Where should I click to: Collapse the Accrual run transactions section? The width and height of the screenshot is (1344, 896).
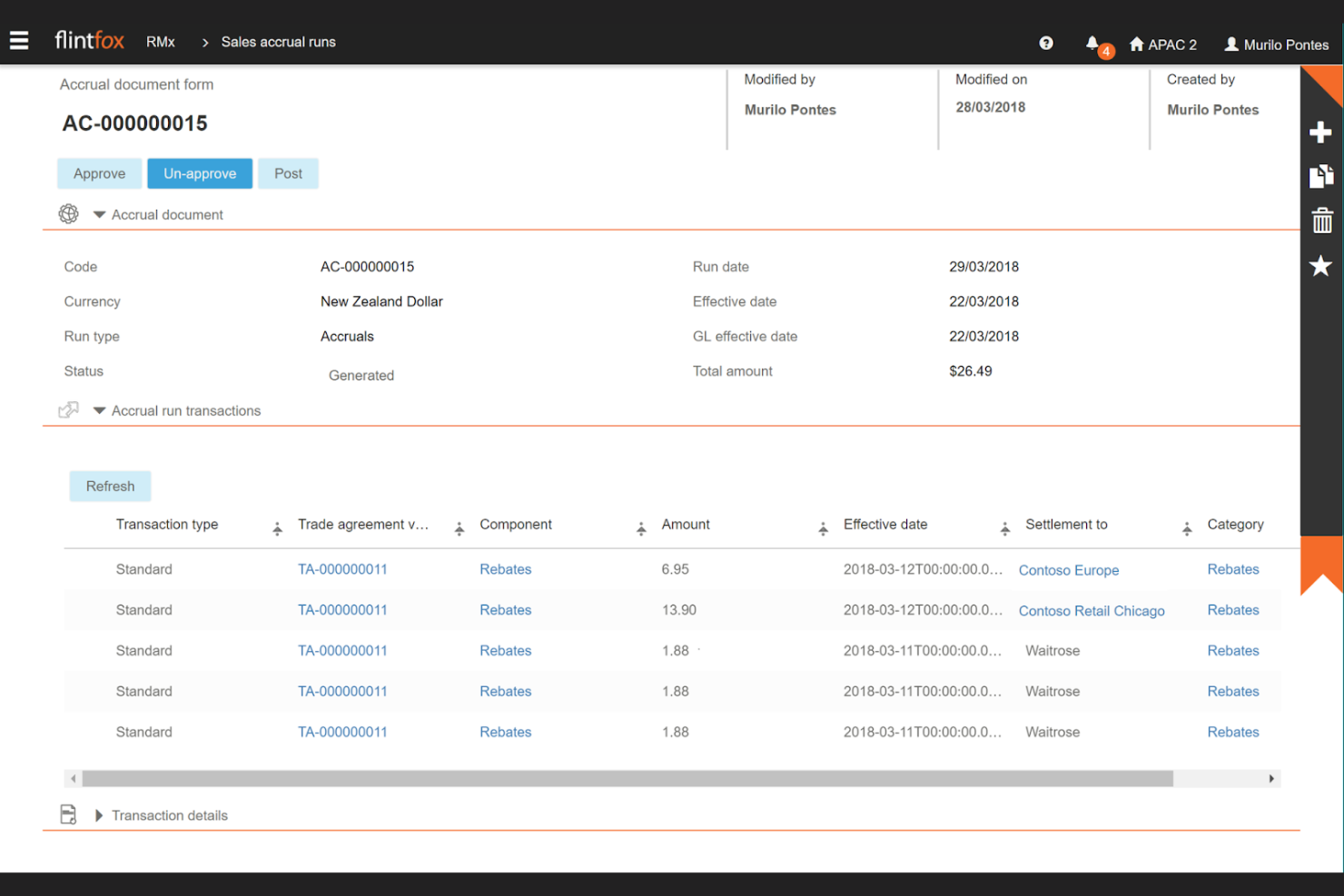tap(99, 410)
